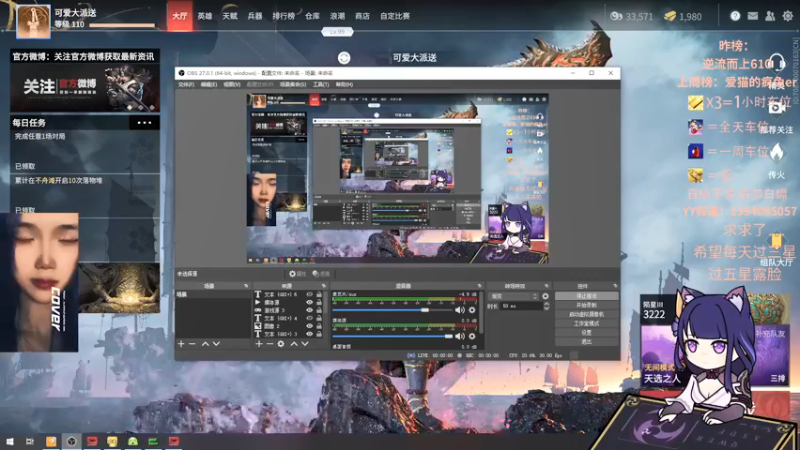
Task: Open the 媒体源 audio settings gear
Action: coord(472,336)
